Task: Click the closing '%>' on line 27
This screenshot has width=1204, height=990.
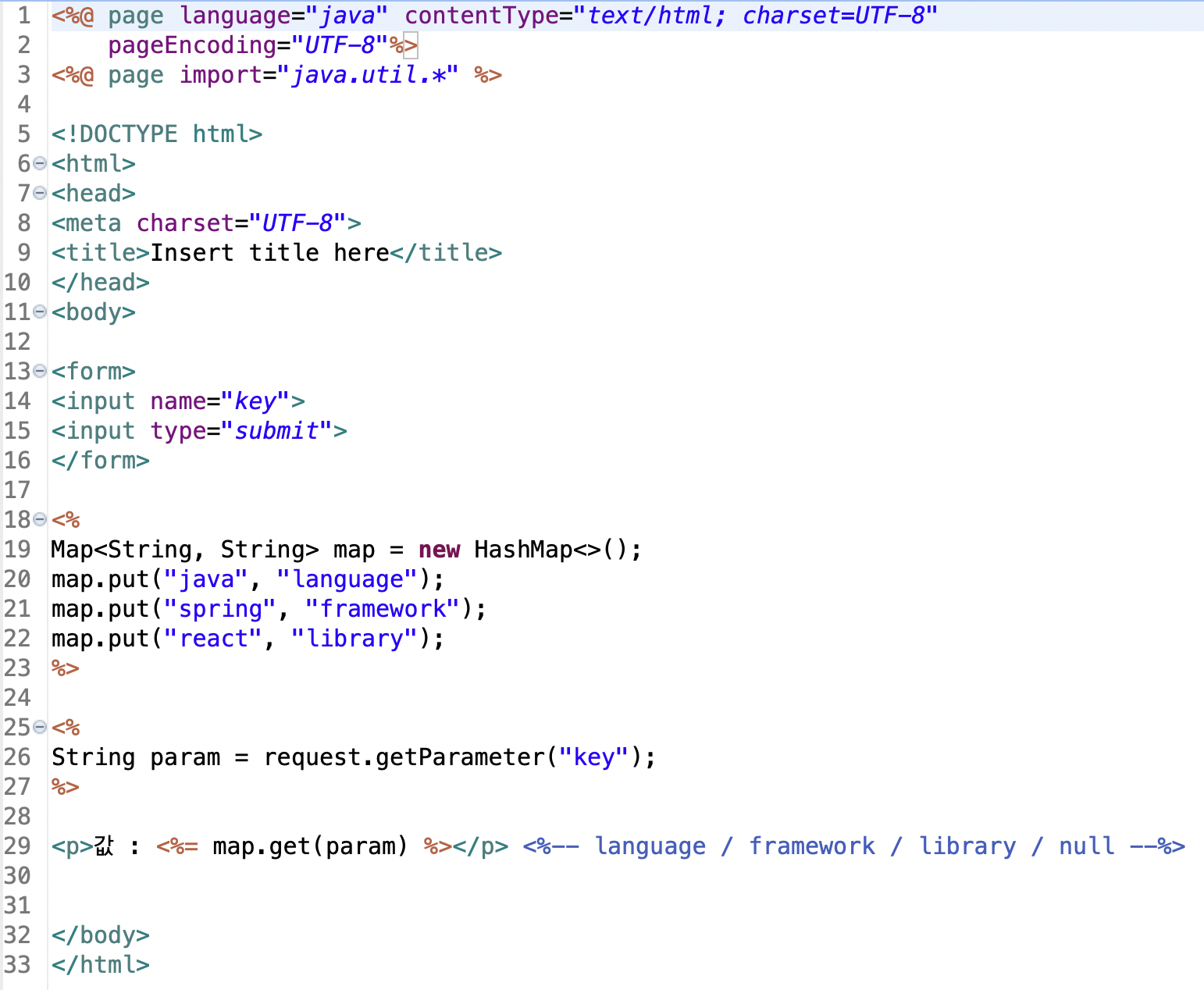Action: point(66,787)
